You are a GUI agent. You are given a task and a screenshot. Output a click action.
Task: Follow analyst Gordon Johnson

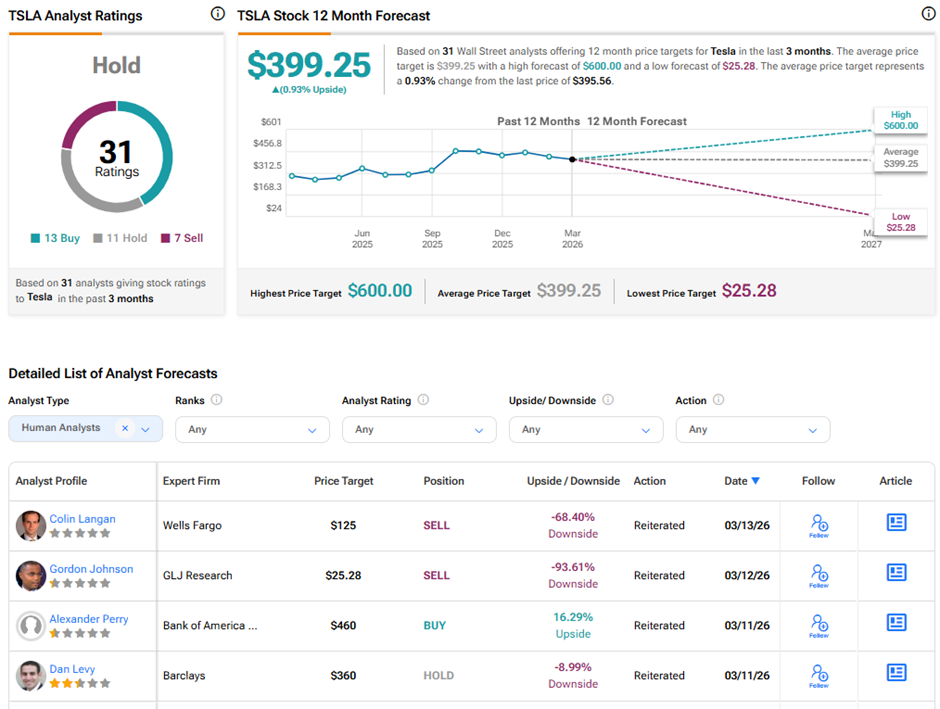pyautogui.click(x=819, y=575)
